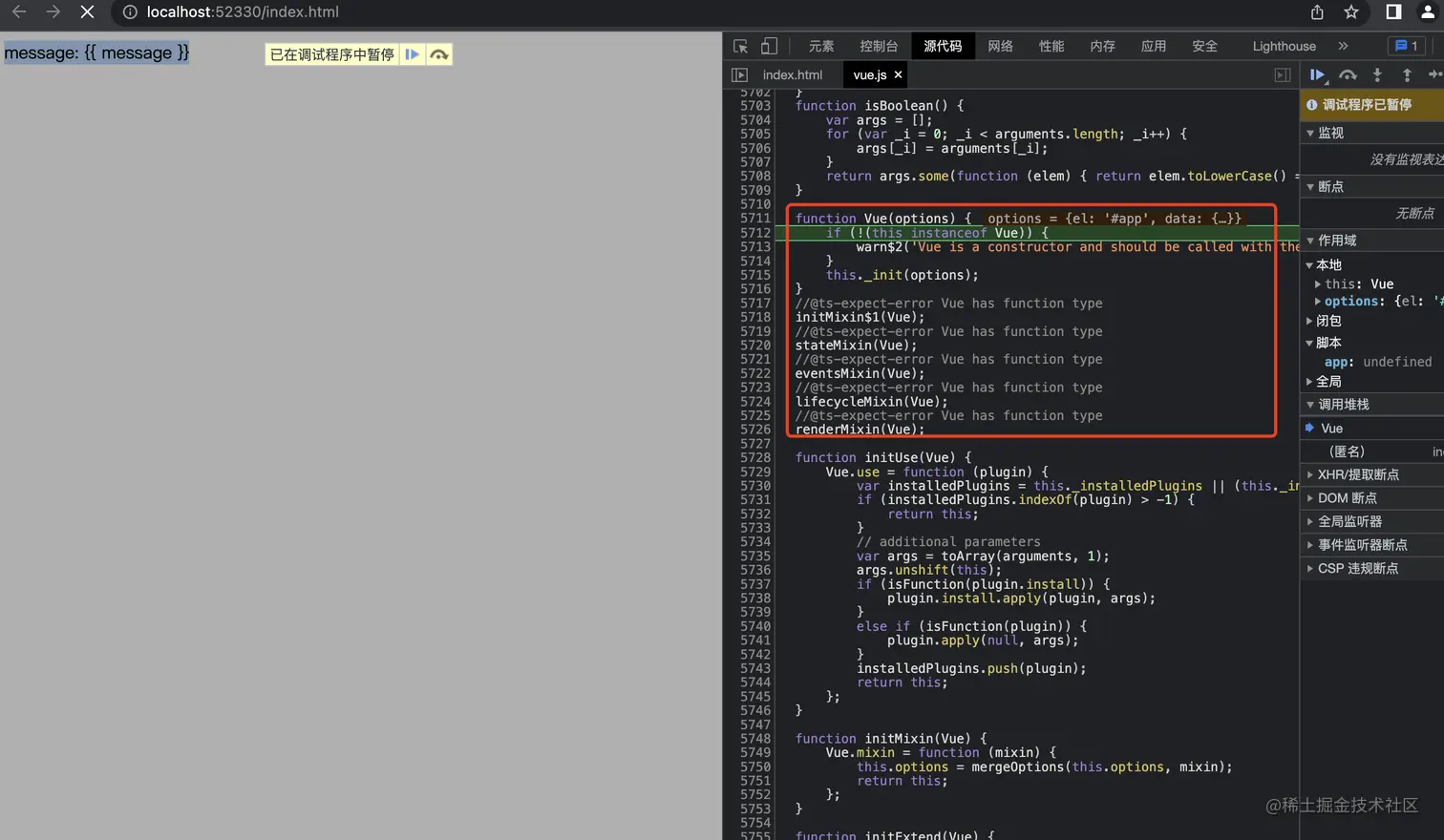Click the 'message: {{ message }}' page text

[x=96, y=52]
